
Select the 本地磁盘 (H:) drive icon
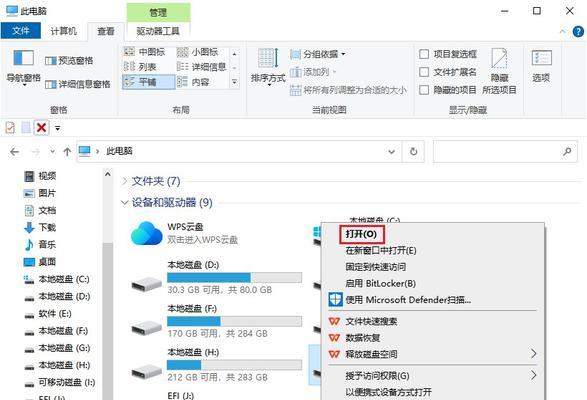click(146, 371)
